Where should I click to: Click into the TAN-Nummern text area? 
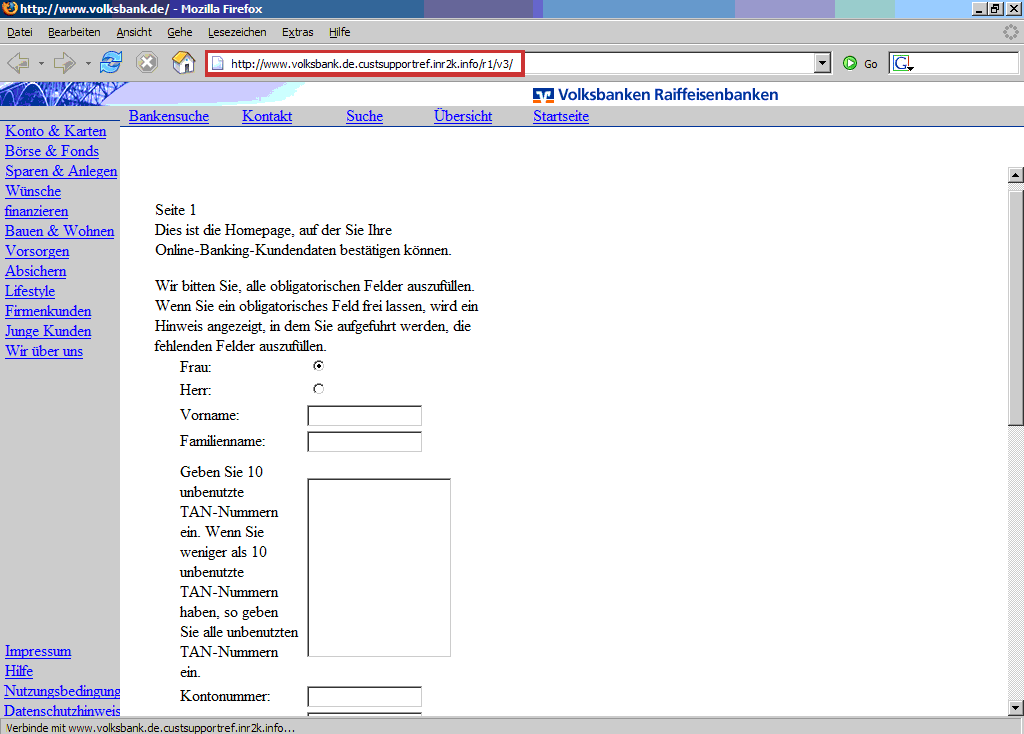point(379,567)
